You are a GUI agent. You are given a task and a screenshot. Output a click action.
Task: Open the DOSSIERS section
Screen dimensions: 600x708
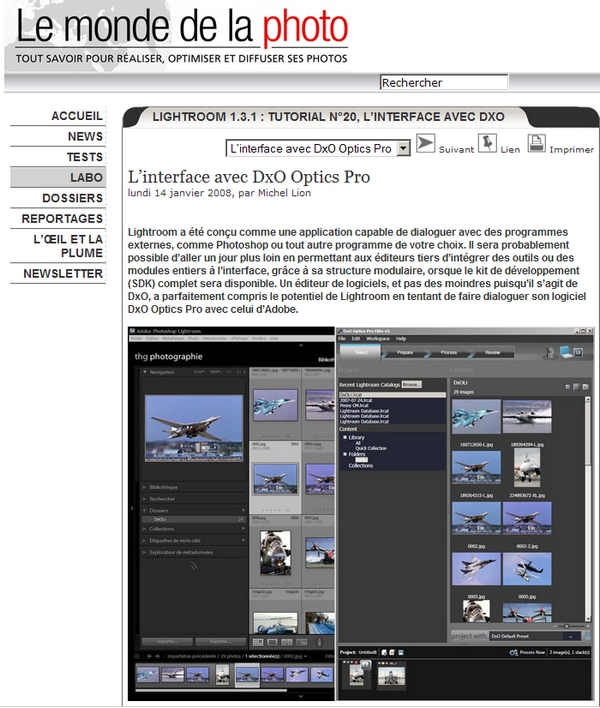pyautogui.click(x=72, y=198)
